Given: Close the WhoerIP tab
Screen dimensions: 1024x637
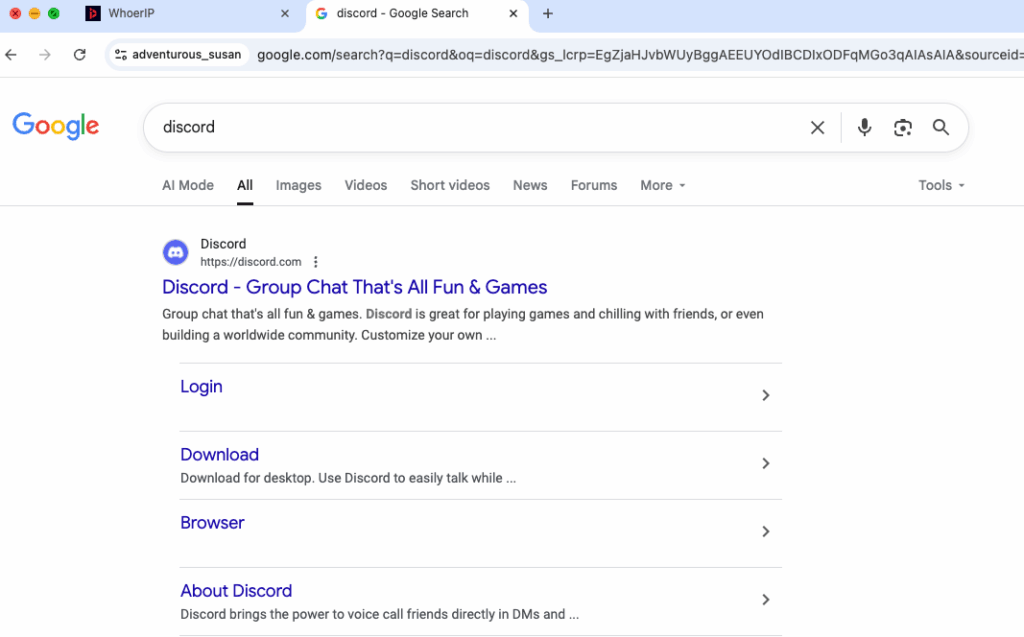Looking at the screenshot, I should click(285, 13).
